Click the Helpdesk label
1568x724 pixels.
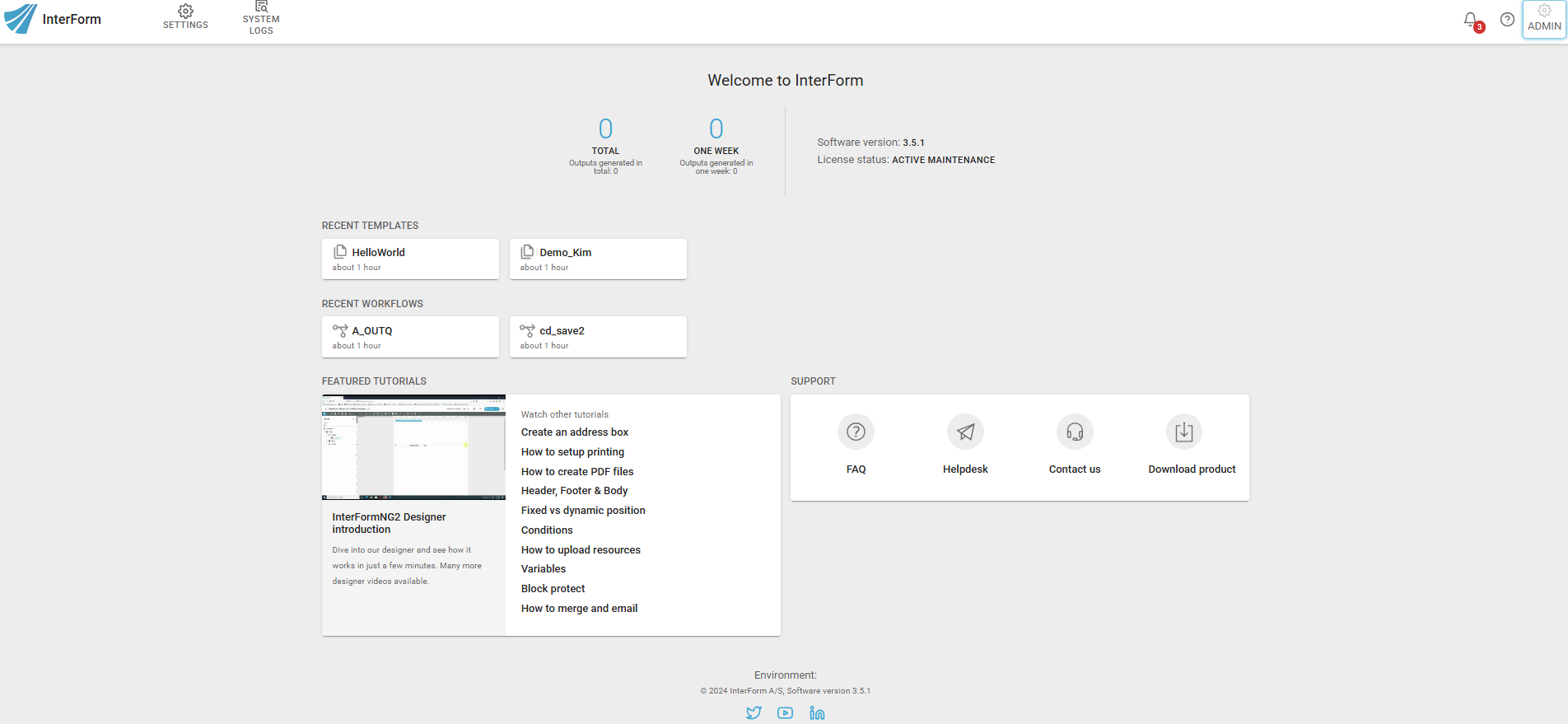click(965, 469)
